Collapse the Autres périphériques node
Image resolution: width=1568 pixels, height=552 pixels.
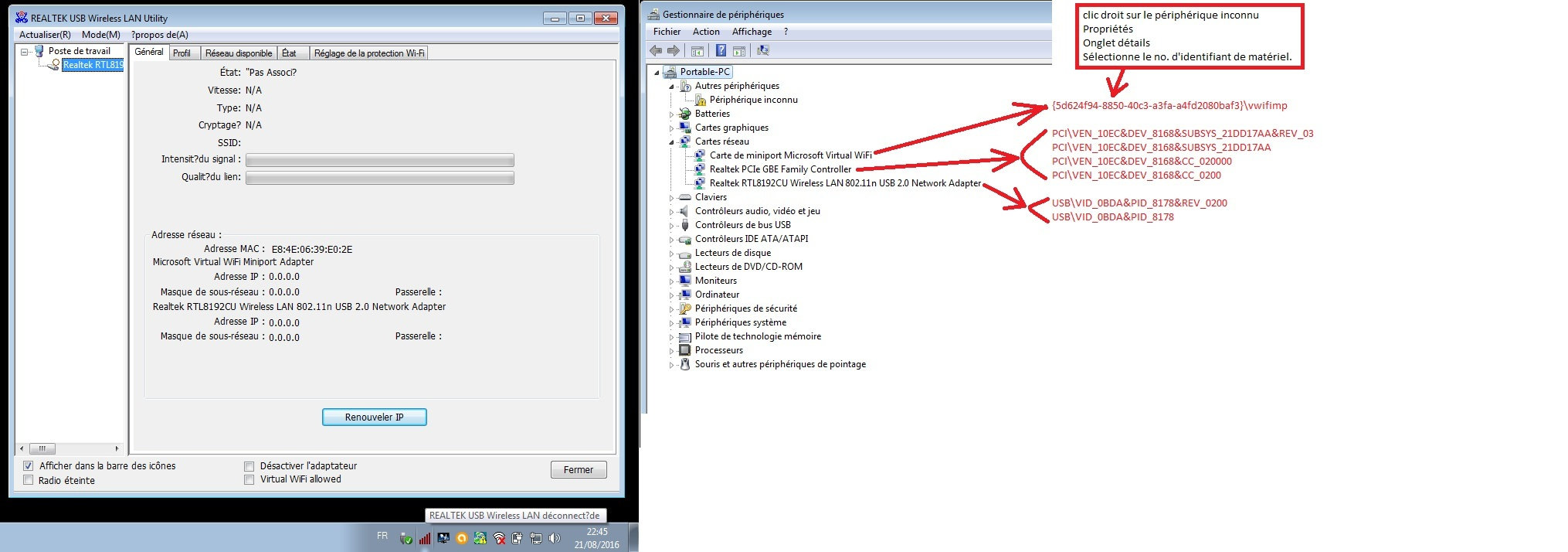(671, 87)
